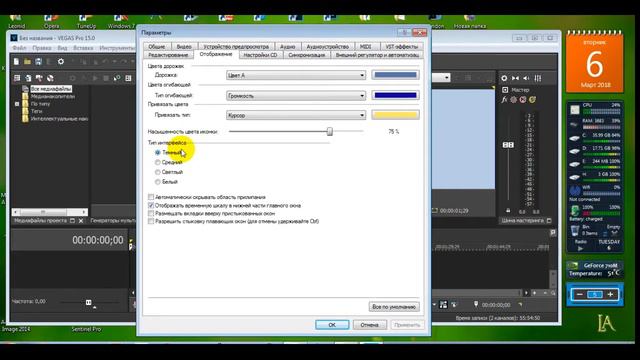Expand the По типу tree node
Screen dimensions: 640x360
tap(17, 104)
